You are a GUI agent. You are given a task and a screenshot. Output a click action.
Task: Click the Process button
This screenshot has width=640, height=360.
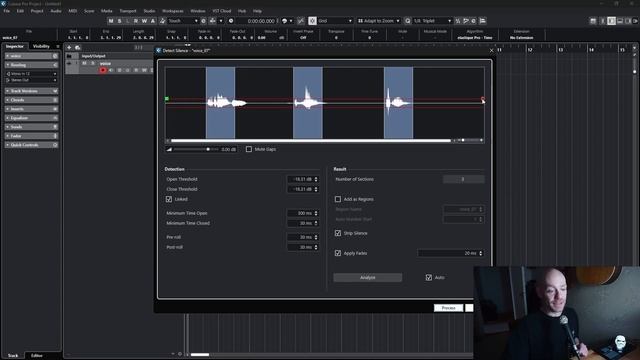coord(448,308)
